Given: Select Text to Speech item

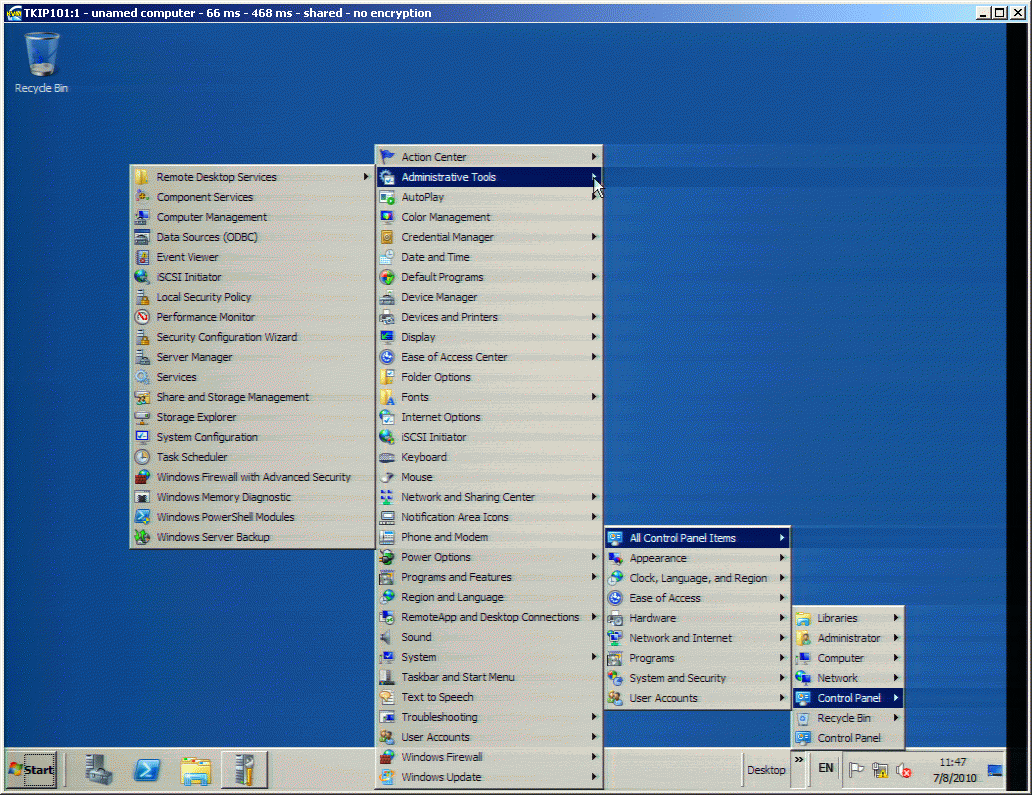Looking at the screenshot, I should click(x=489, y=698).
